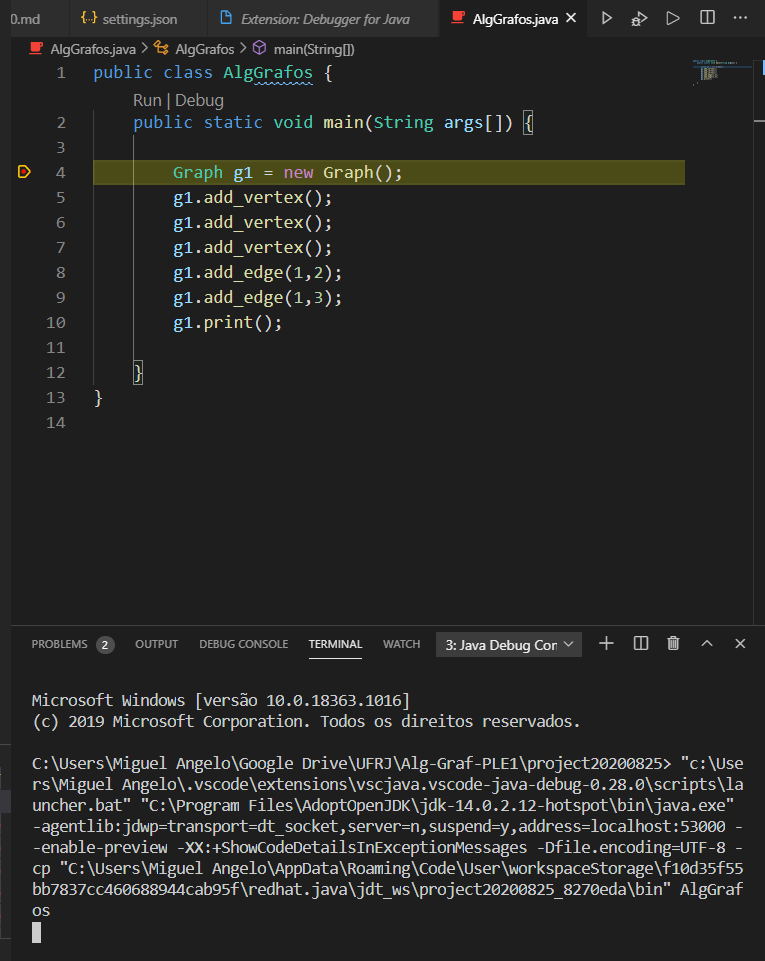This screenshot has height=961, width=765.
Task: Open the DEBUG CONSOLE panel tab
Action: [243, 644]
